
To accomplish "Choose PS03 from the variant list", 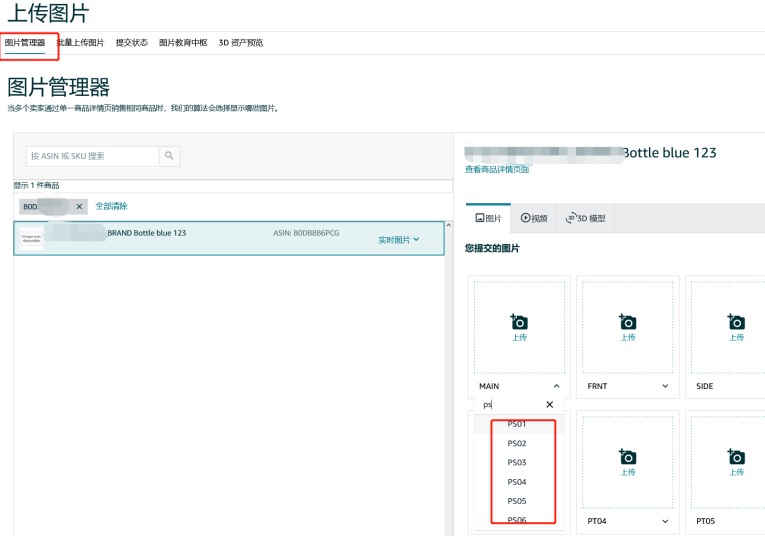I will tap(519, 462).
